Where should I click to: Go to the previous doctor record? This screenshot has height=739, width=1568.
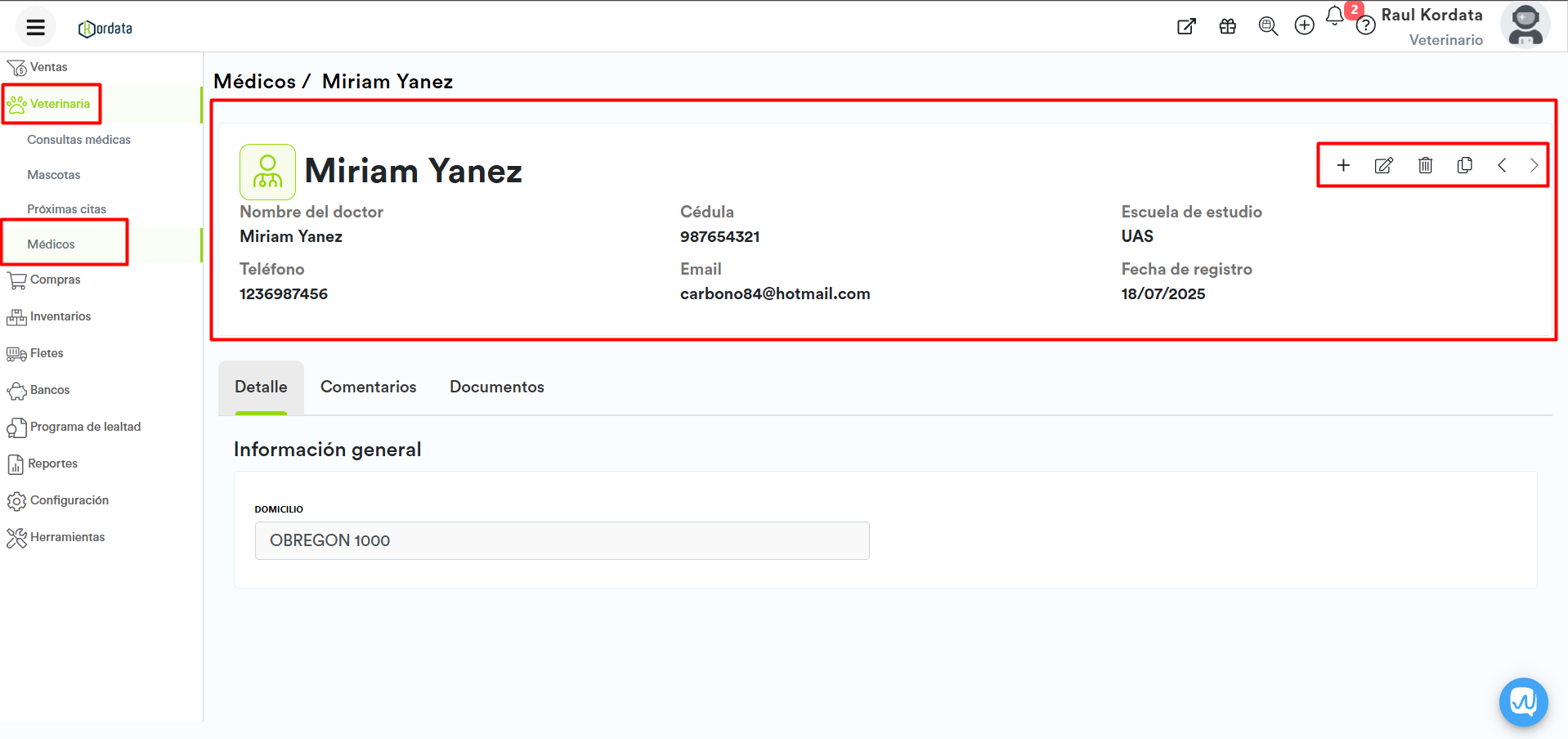point(1502,165)
